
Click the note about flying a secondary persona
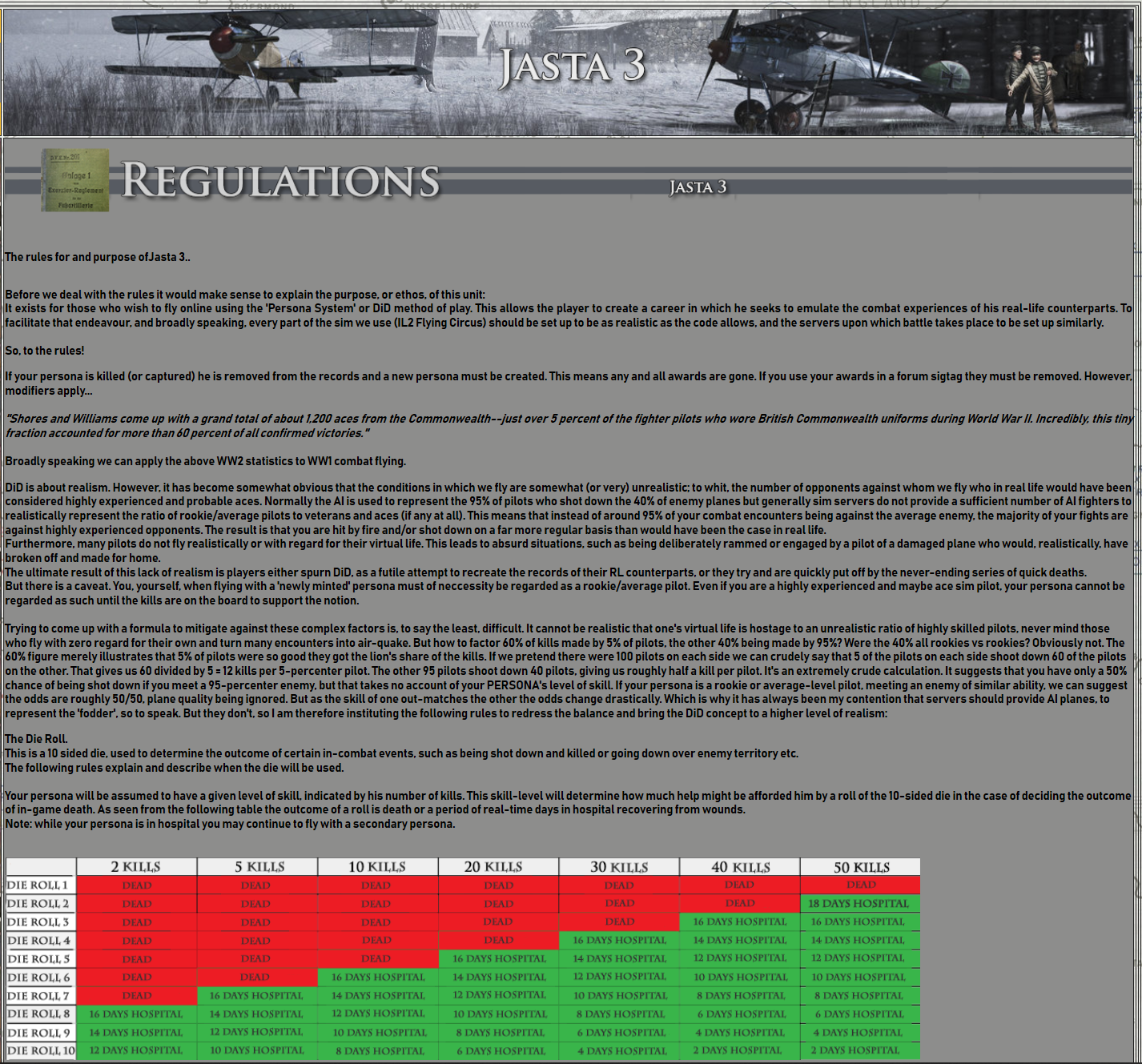pos(230,824)
